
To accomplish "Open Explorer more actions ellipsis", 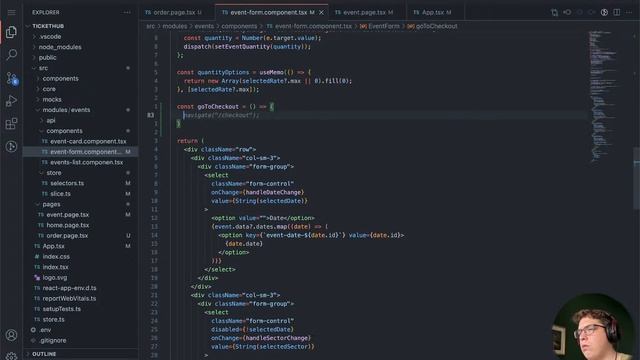I will pos(127,12).
